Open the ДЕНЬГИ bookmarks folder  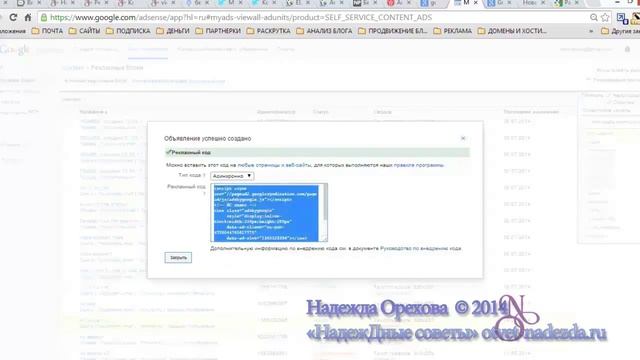[173, 31]
